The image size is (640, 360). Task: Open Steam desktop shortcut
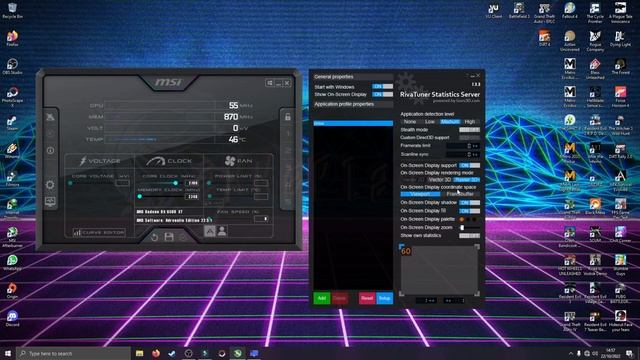coord(12,122)
